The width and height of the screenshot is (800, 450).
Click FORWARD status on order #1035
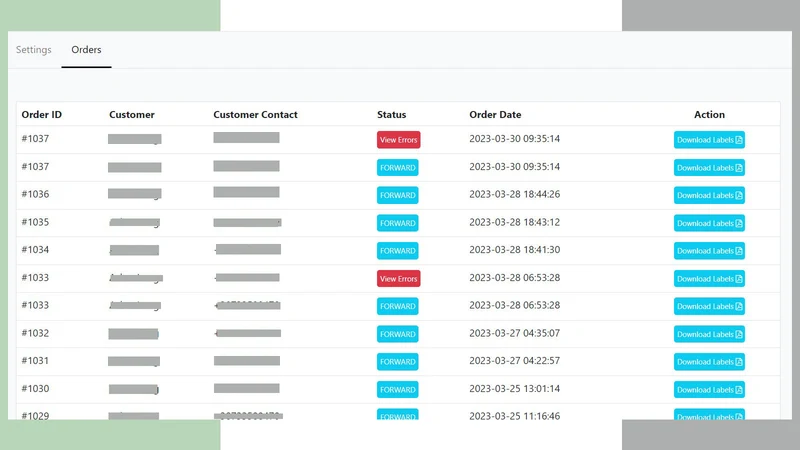(397, 223)
